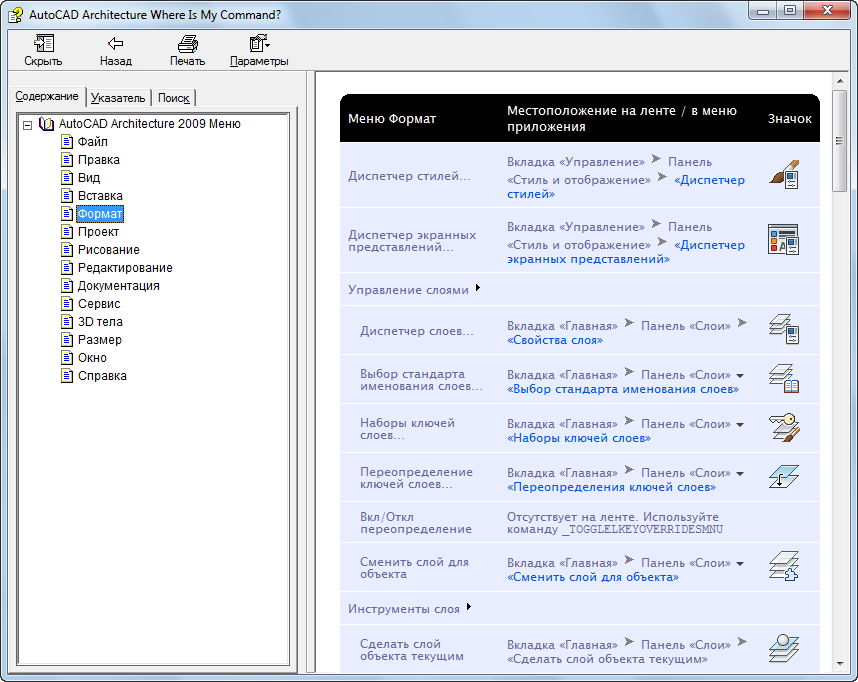Click the Диспетчер стилей... menu name cell
The width and height of the screenshot is (858, 682).
409,176
